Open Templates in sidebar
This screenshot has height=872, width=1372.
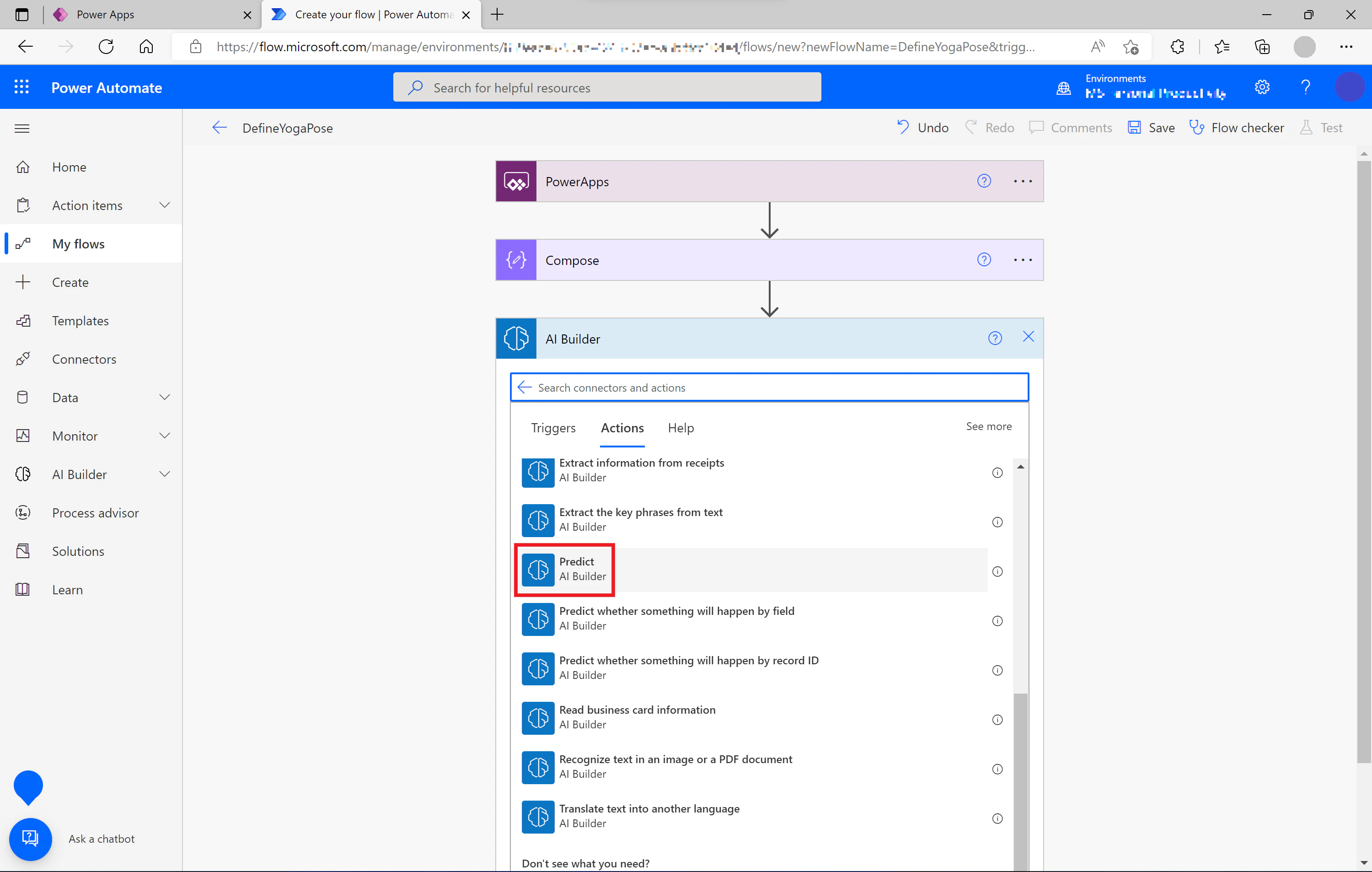[91, 320]
